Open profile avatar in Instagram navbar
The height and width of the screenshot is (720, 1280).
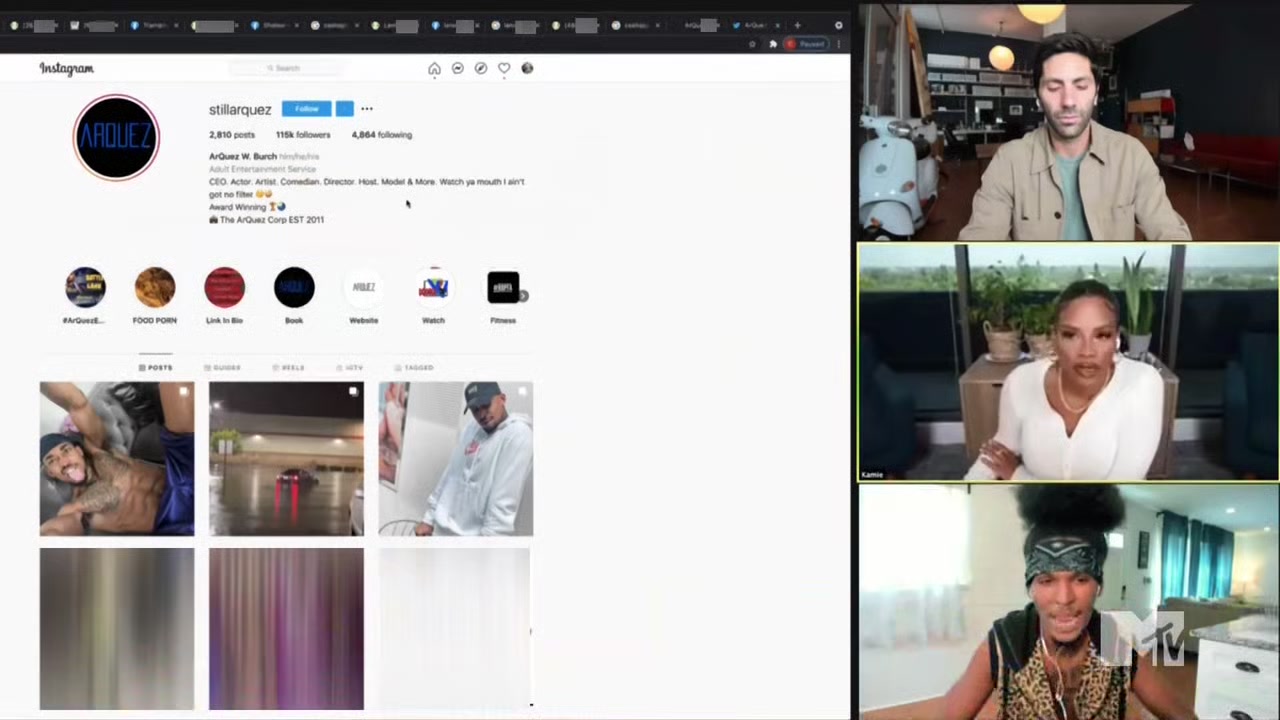tap(527, 69)
